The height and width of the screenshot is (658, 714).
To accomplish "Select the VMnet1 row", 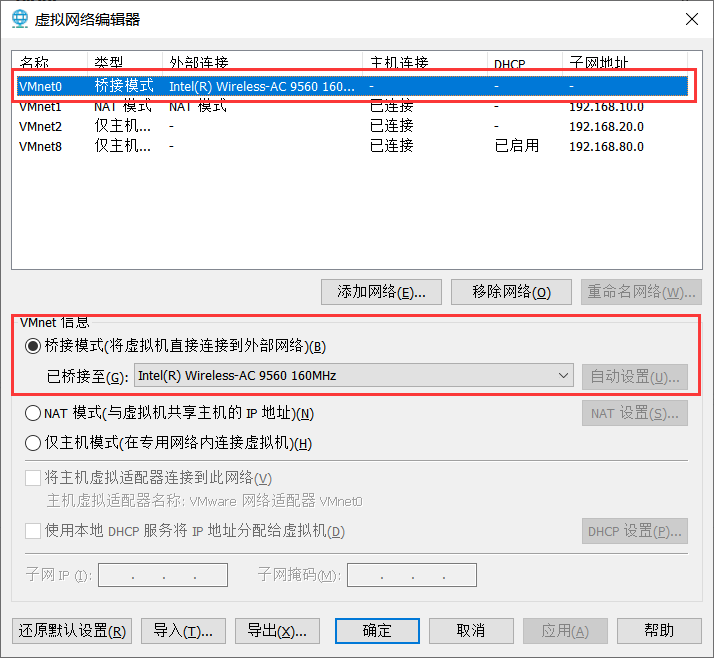I will (x=352, y=107).
